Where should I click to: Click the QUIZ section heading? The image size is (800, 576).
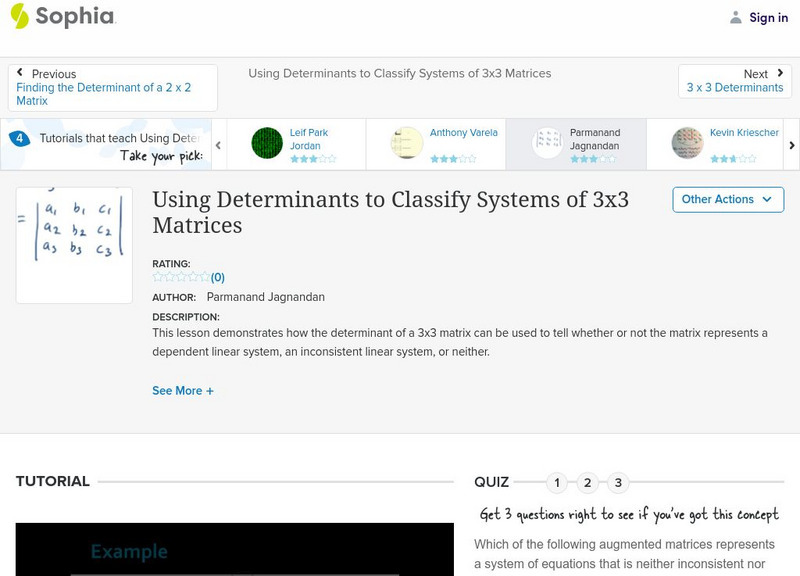tap(491, 482)
